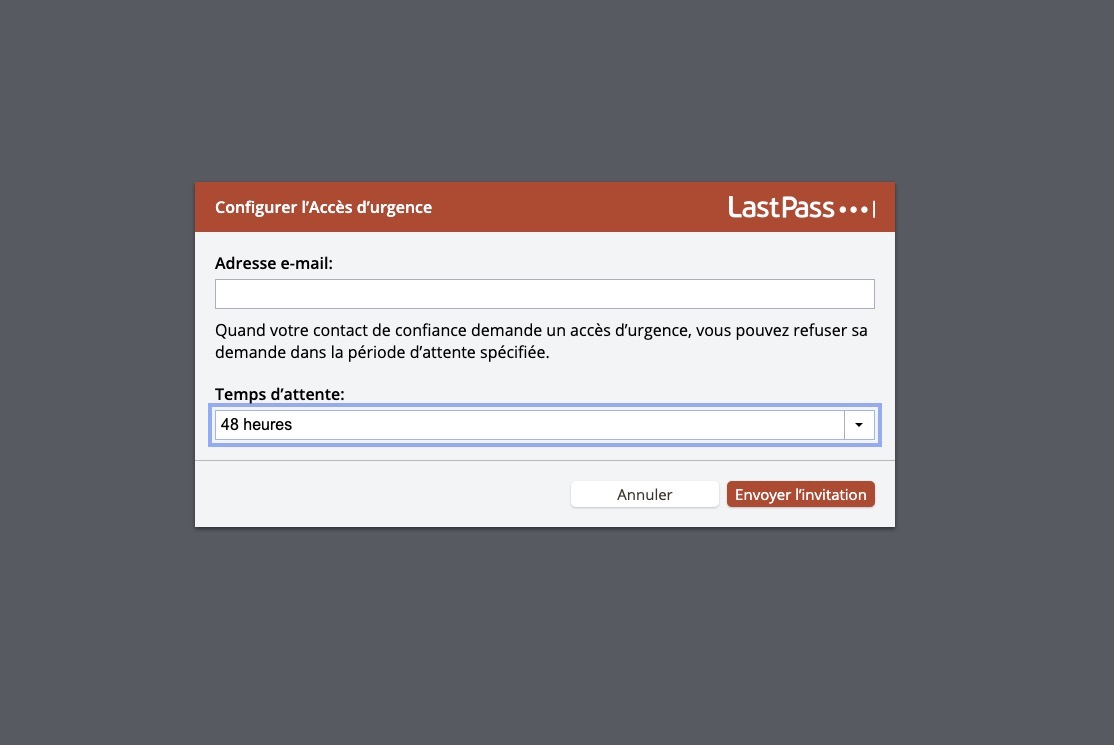Click into the Adresse e-mail field
This screenshot has width=1114, height=745.
tap(544, 294)
